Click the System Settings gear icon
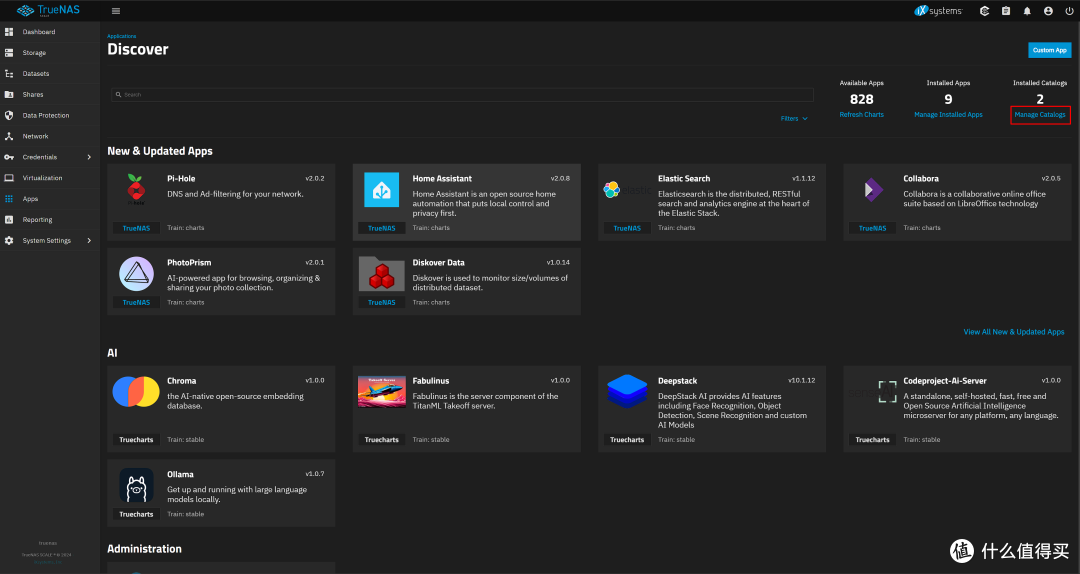This screenshot has width=1080, height=574. [x=9, y=240]
